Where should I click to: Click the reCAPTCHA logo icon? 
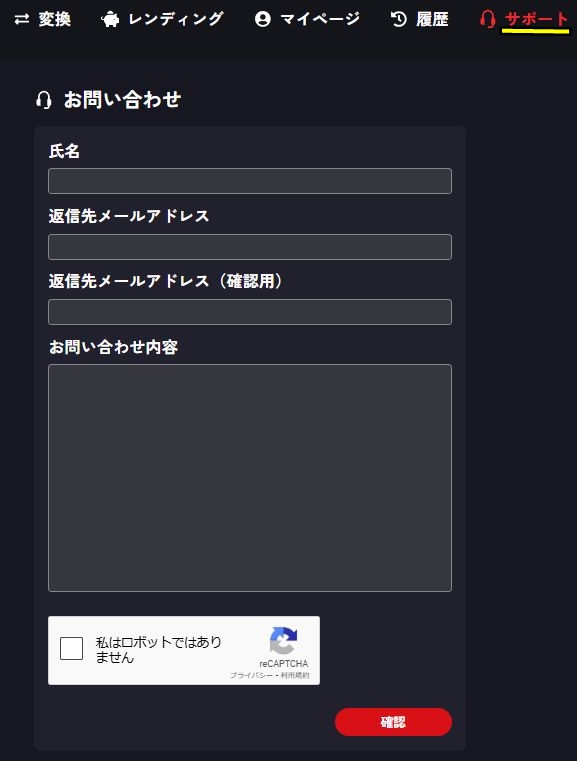283,641
